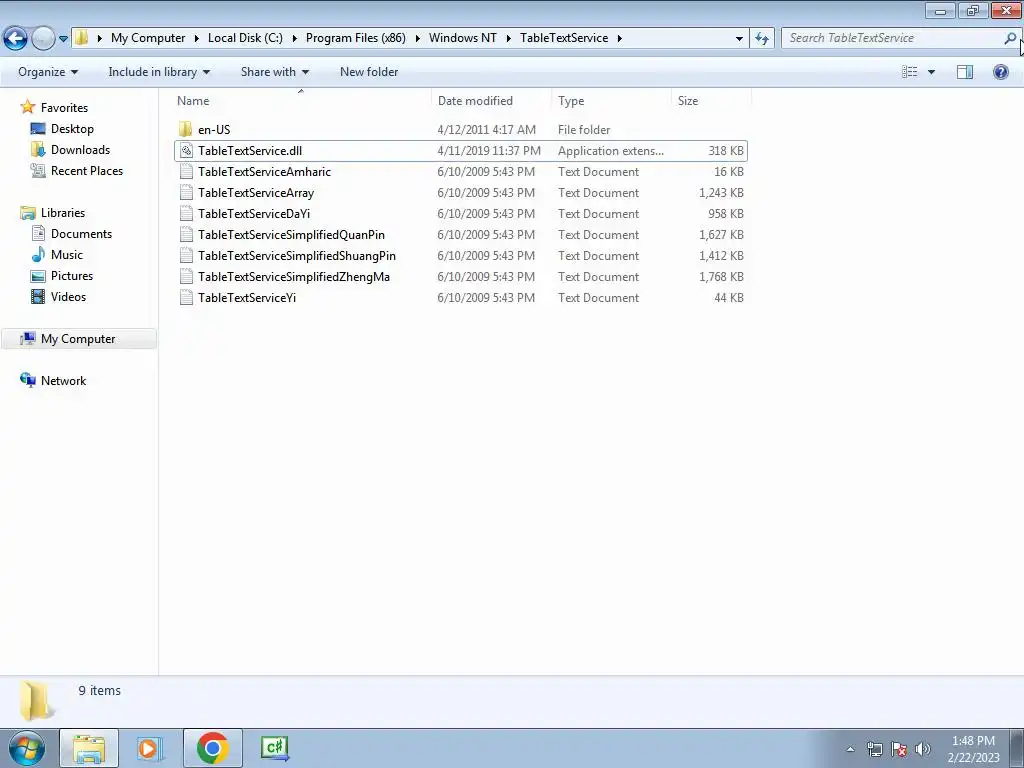
Task: Expand arrow after Windows NT breadcrumb
Action: [508, 38]
